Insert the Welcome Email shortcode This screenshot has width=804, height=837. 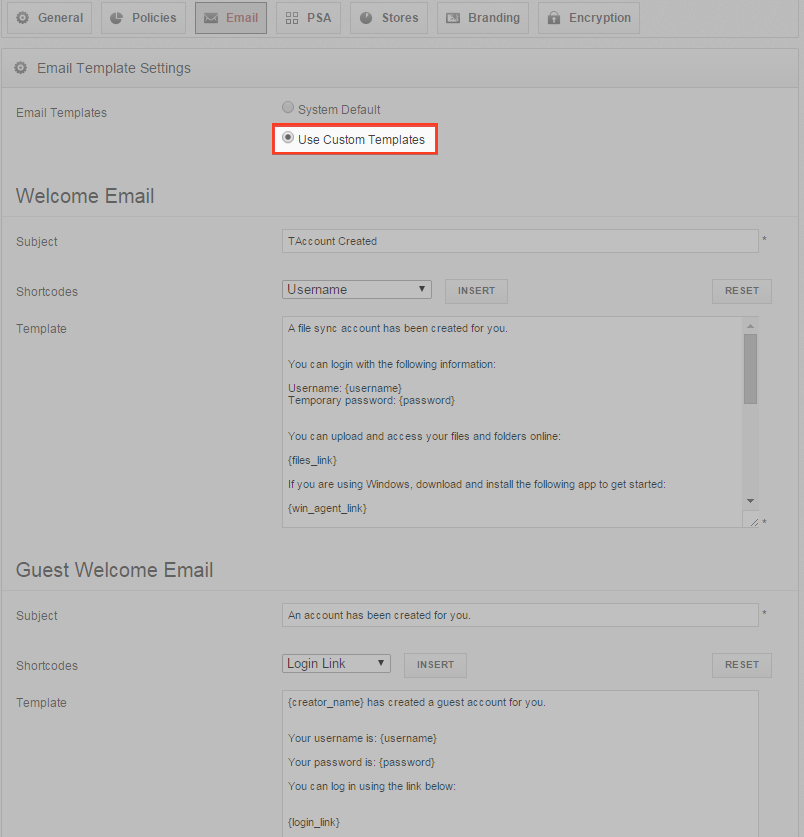pyautogui.click(x=476, y=291)
